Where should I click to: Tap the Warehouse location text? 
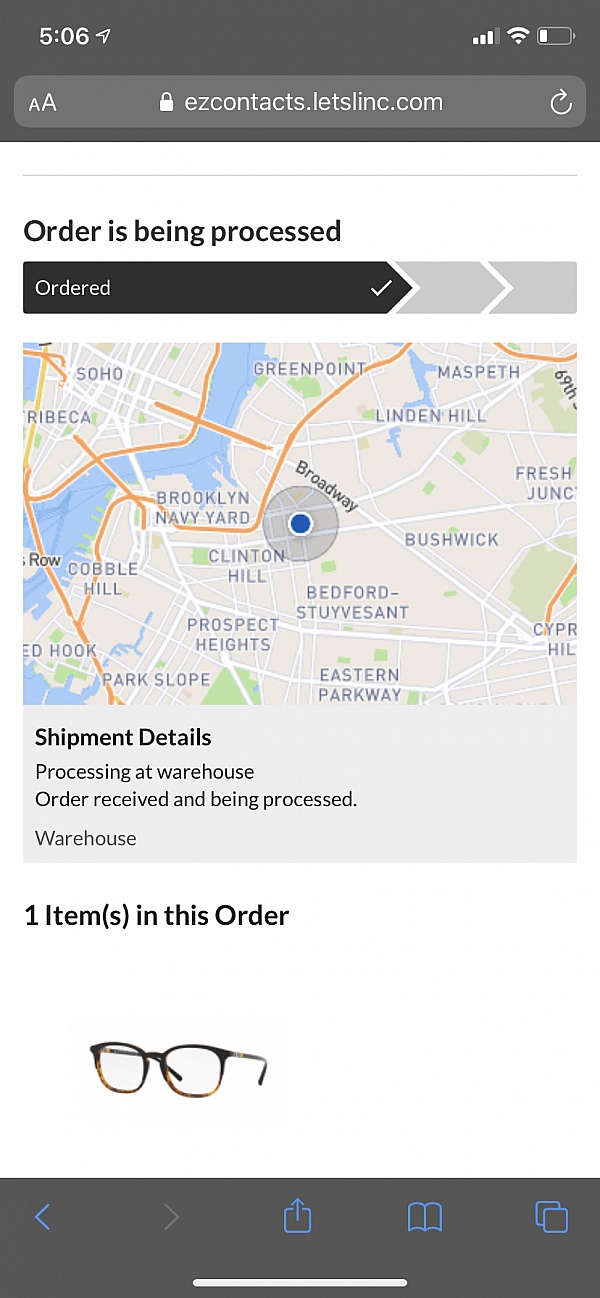86,838
